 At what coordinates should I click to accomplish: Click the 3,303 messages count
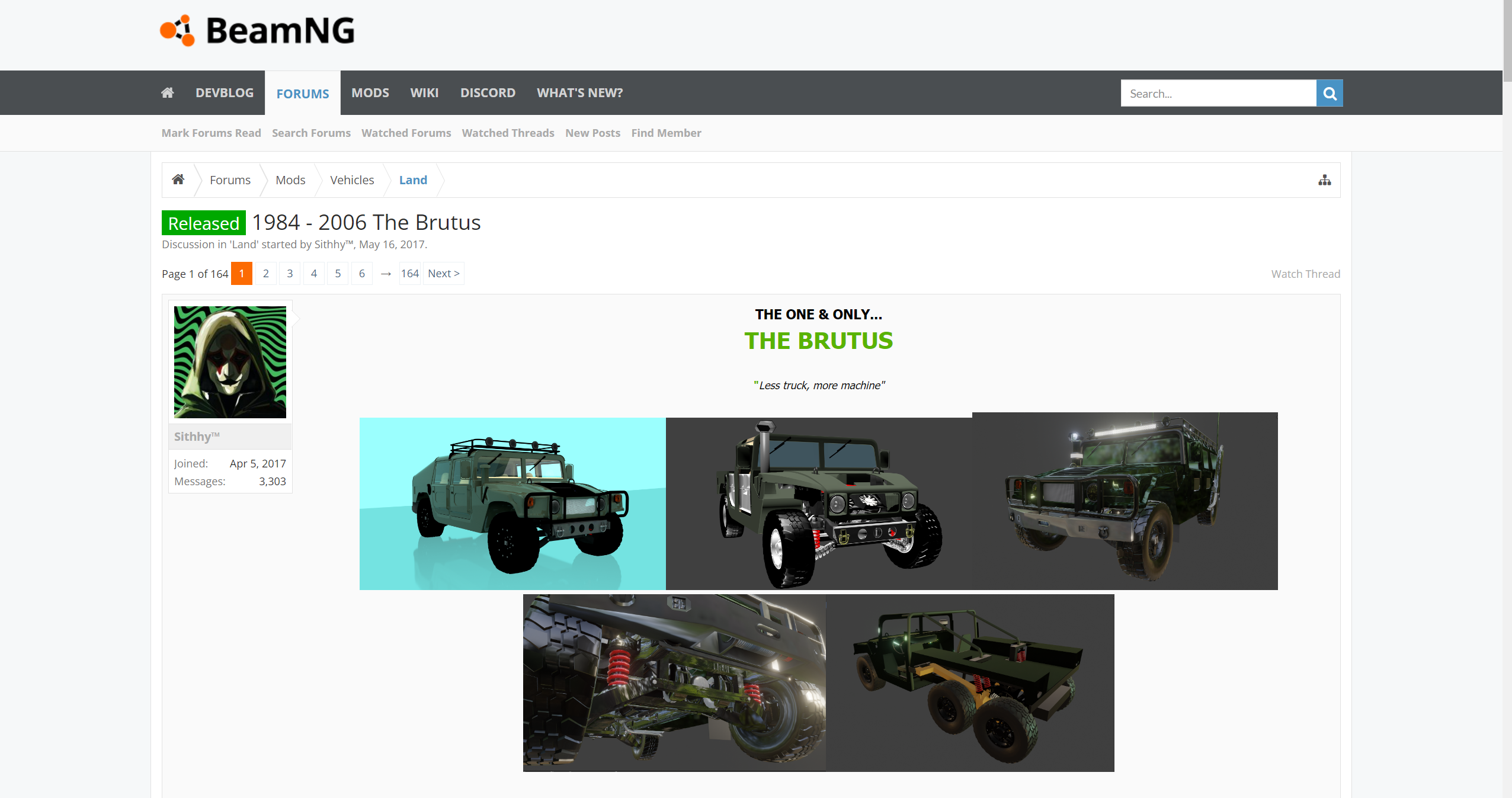(x=273, y=481)
